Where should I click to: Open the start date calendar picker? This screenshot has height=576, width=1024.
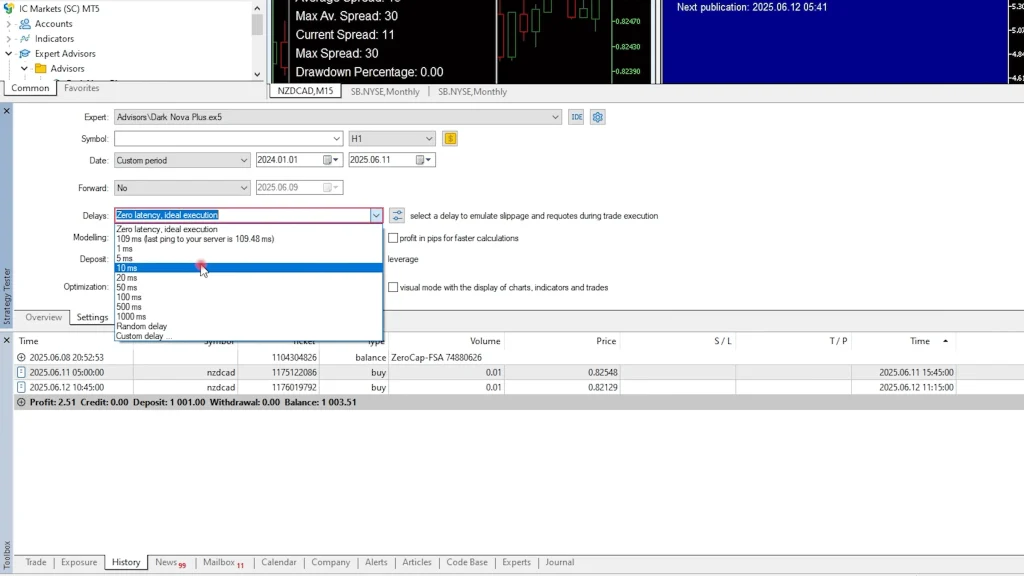pyautogui.click(x=328, y=160)
